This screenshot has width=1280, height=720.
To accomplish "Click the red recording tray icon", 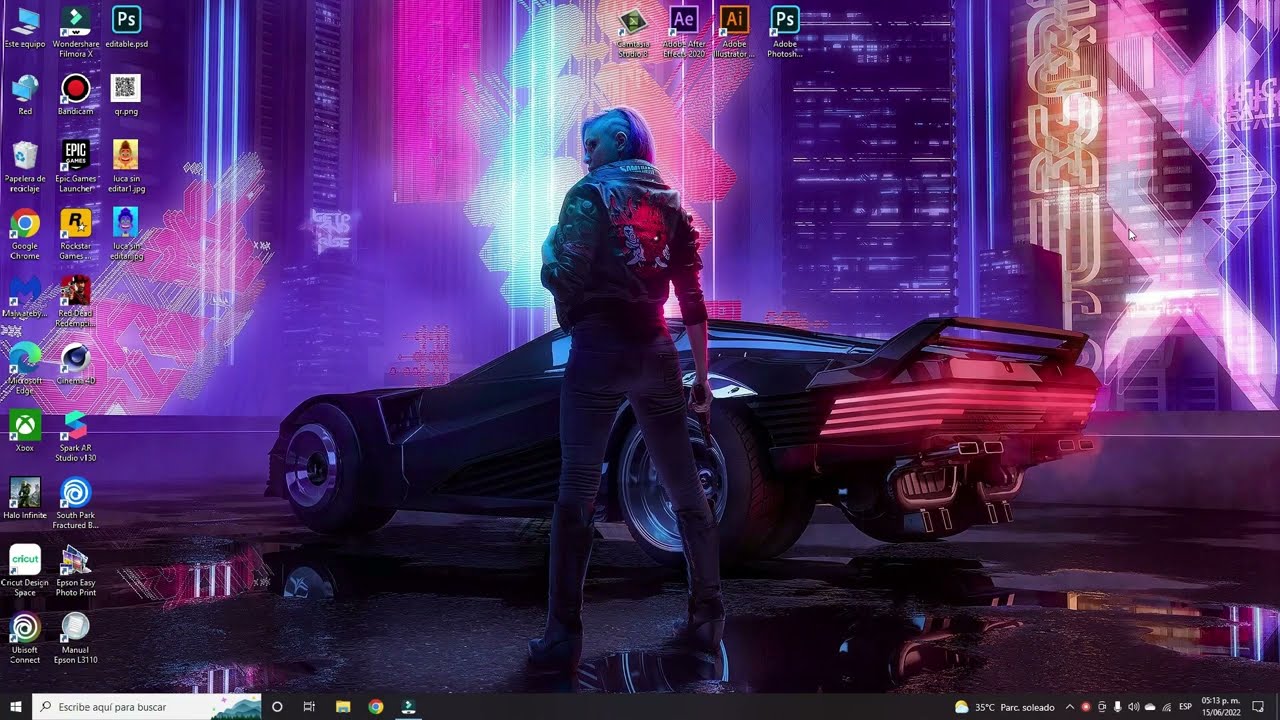I will (1086, 707).
